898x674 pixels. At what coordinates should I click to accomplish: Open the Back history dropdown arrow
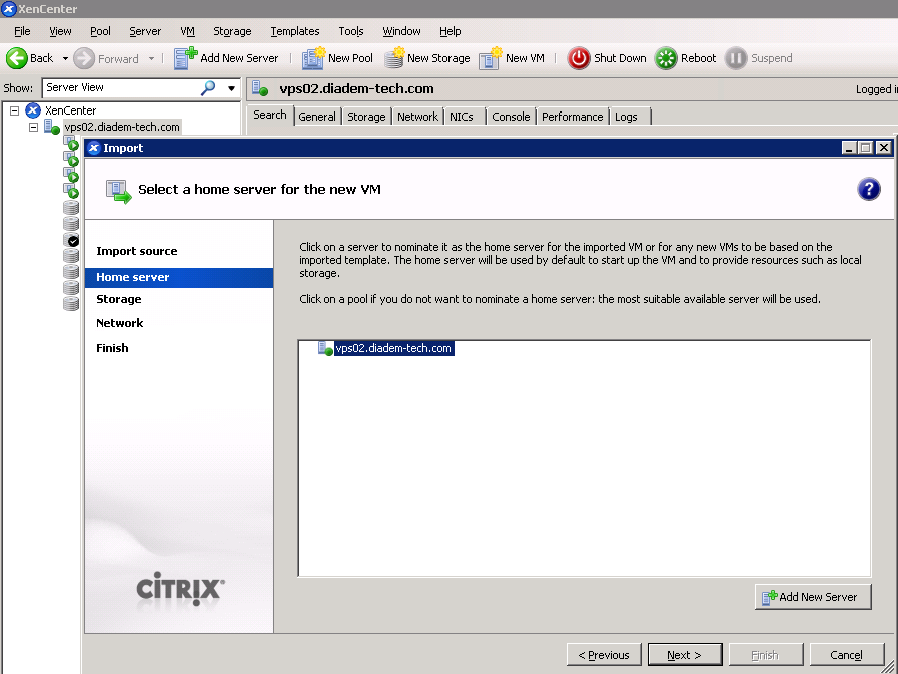coord(65,58)
